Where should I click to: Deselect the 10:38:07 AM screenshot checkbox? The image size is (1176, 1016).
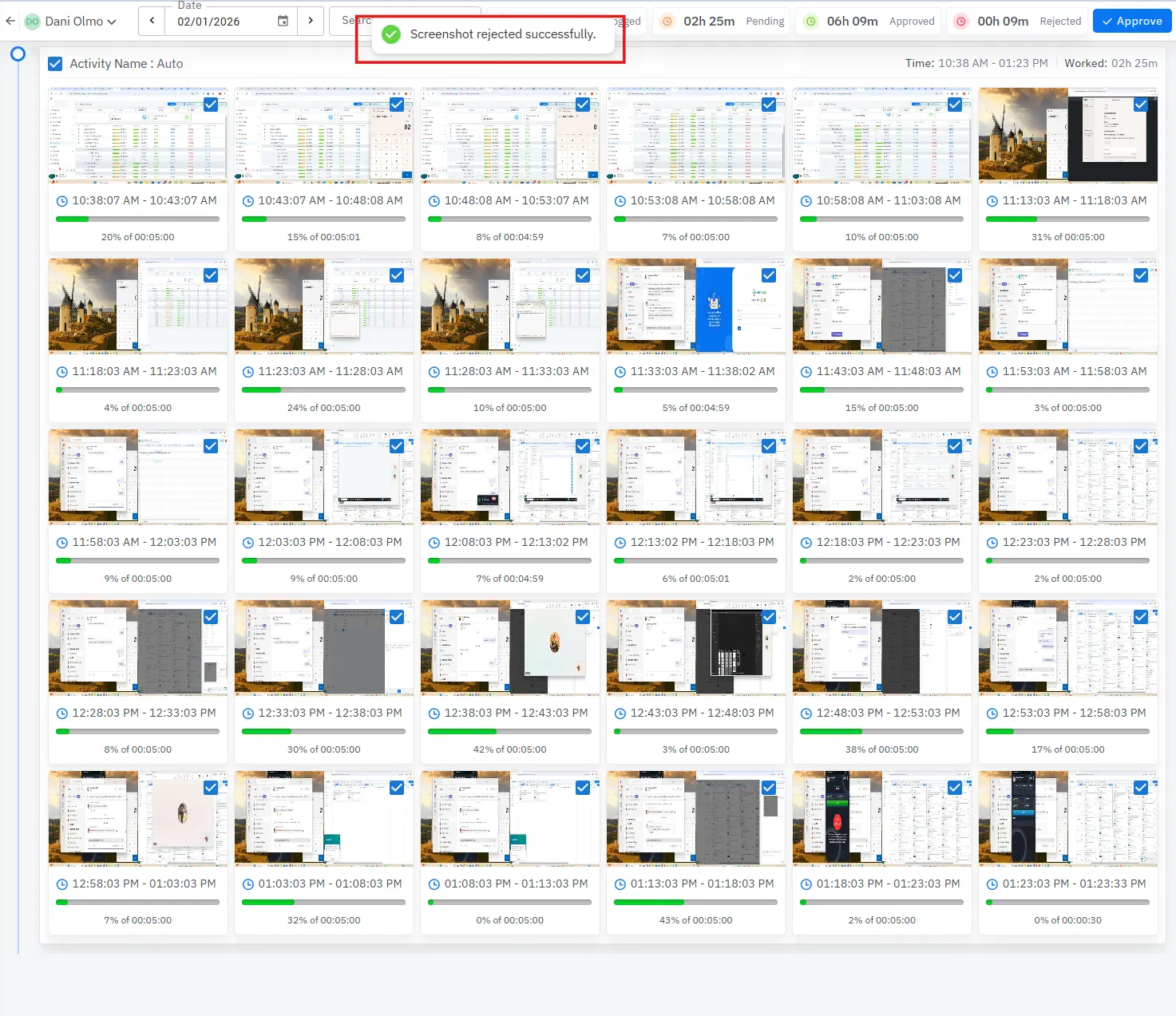click(x=211, y=105)
